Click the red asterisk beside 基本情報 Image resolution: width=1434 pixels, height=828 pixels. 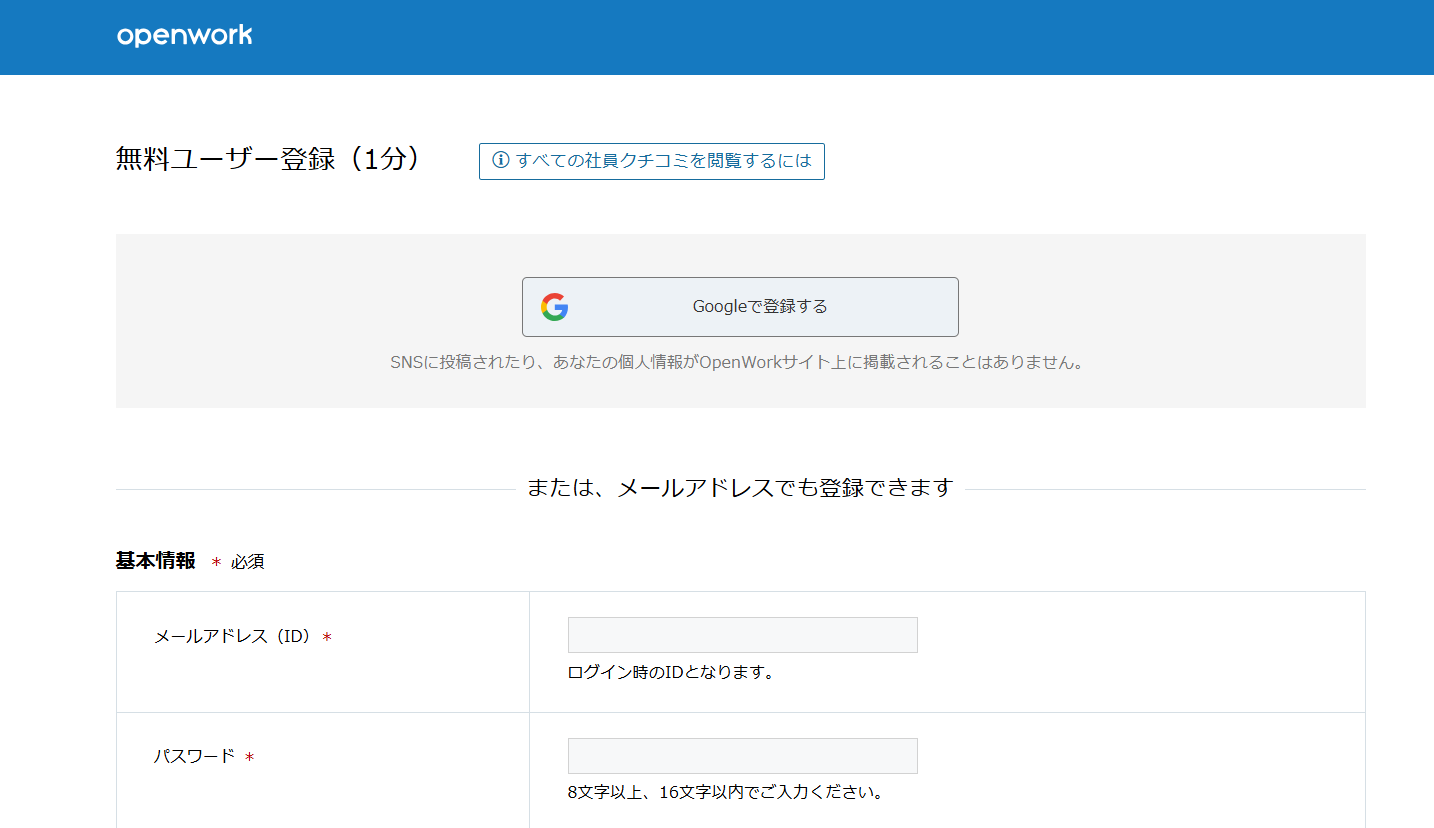215,563
